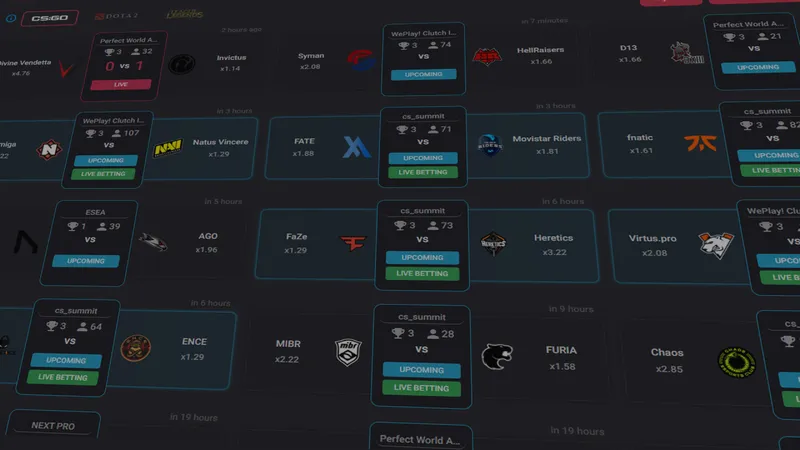Click the Virtus.pro bear logo
Viewport: 800px width, 450px height.
point(716,244)
